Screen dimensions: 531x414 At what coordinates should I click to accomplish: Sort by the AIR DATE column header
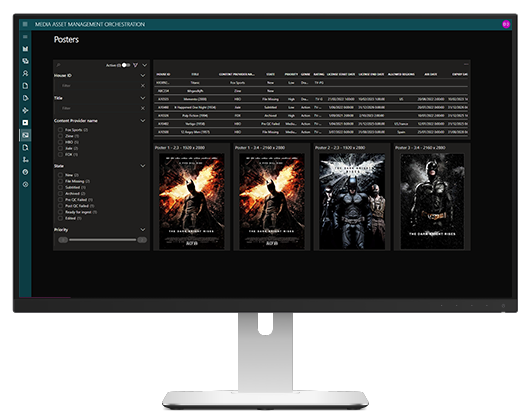[x=430, y=74]
